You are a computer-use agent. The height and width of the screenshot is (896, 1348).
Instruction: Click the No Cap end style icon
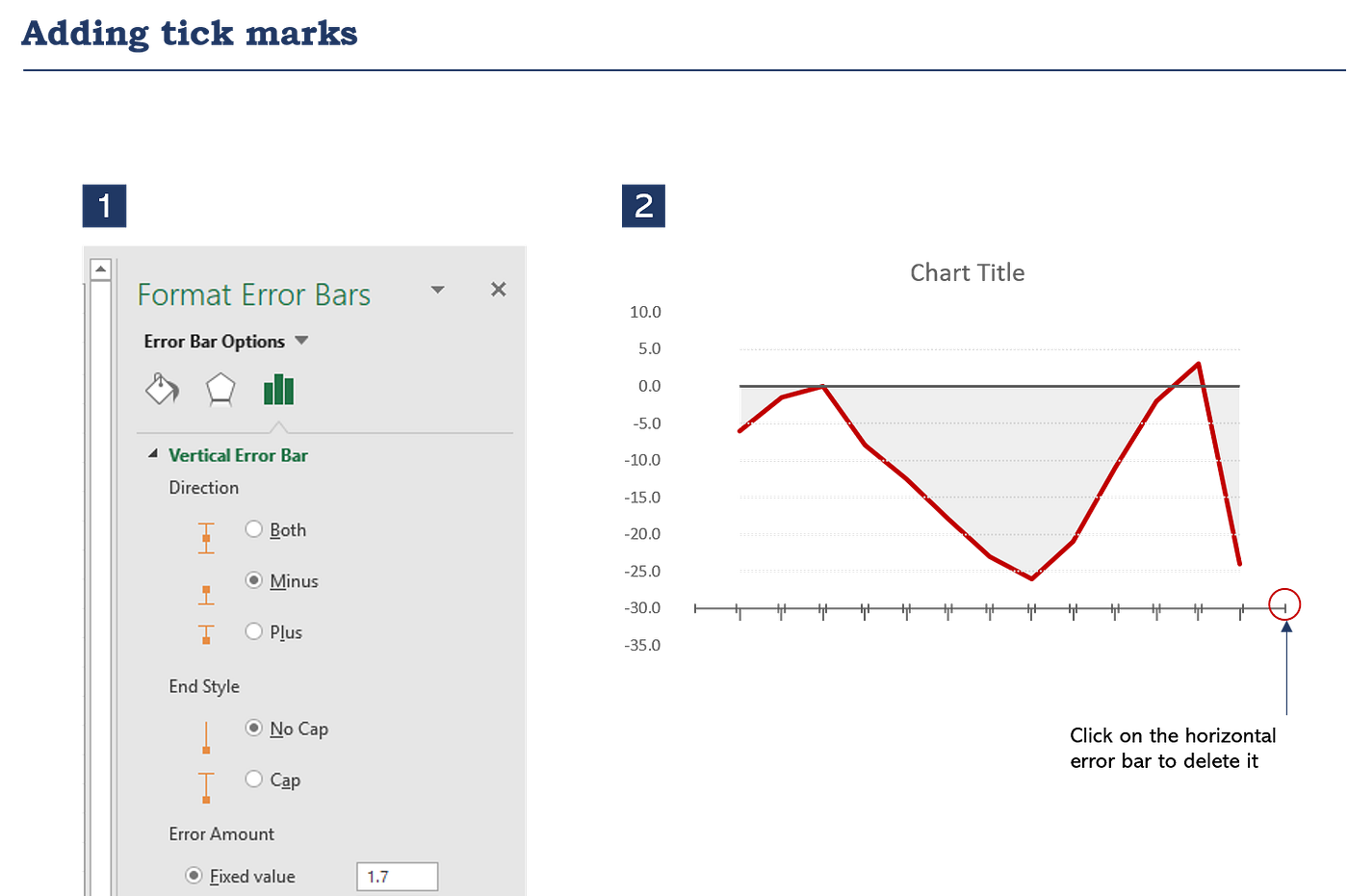[x=206, y=736]
